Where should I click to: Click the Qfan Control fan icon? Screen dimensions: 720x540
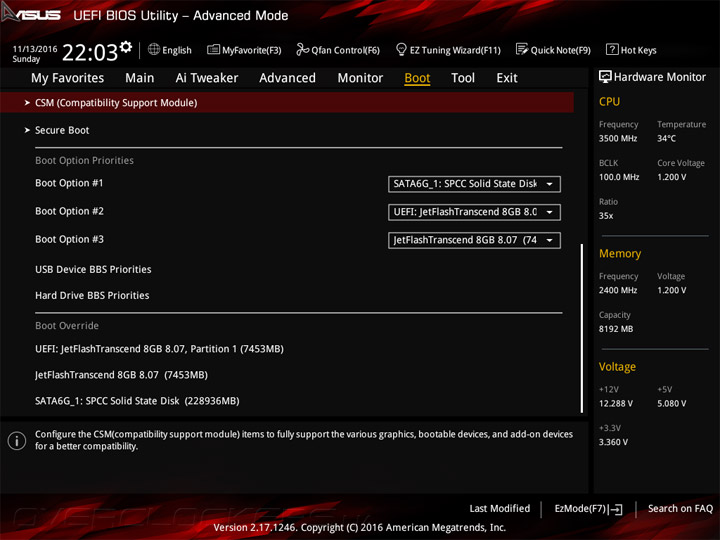[x=302, y=49]
